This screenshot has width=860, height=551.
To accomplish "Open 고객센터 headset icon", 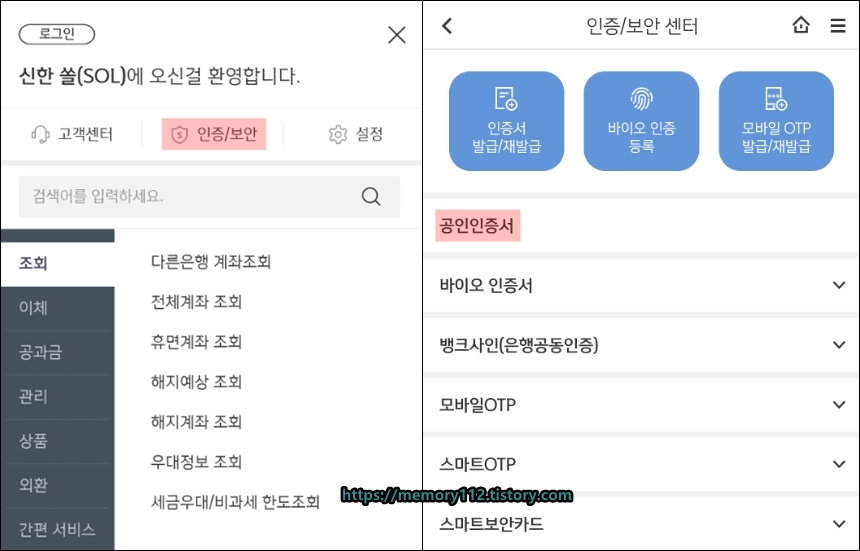I will pos(40,134).
